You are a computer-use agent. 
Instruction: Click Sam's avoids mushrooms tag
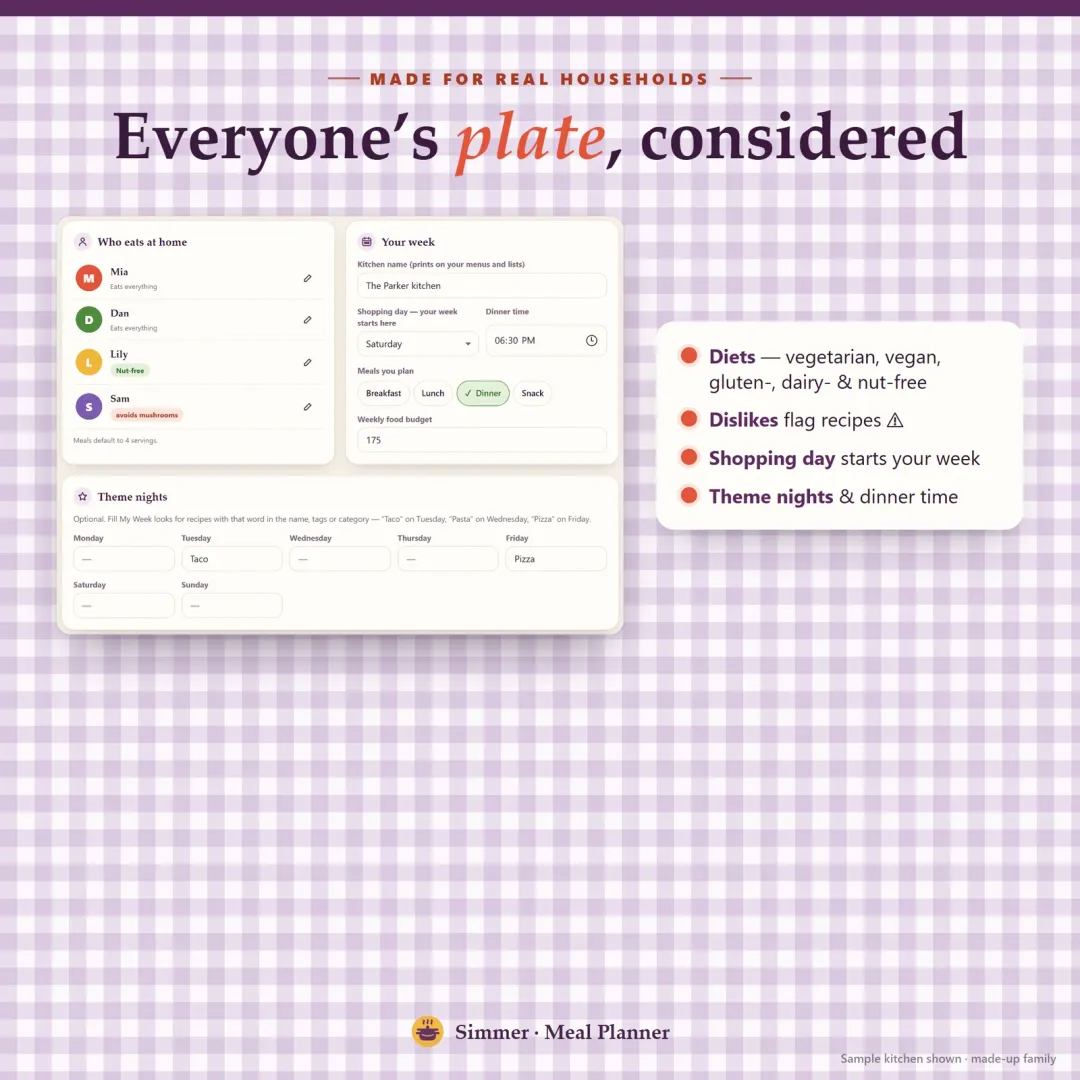(x=147, y=415)
